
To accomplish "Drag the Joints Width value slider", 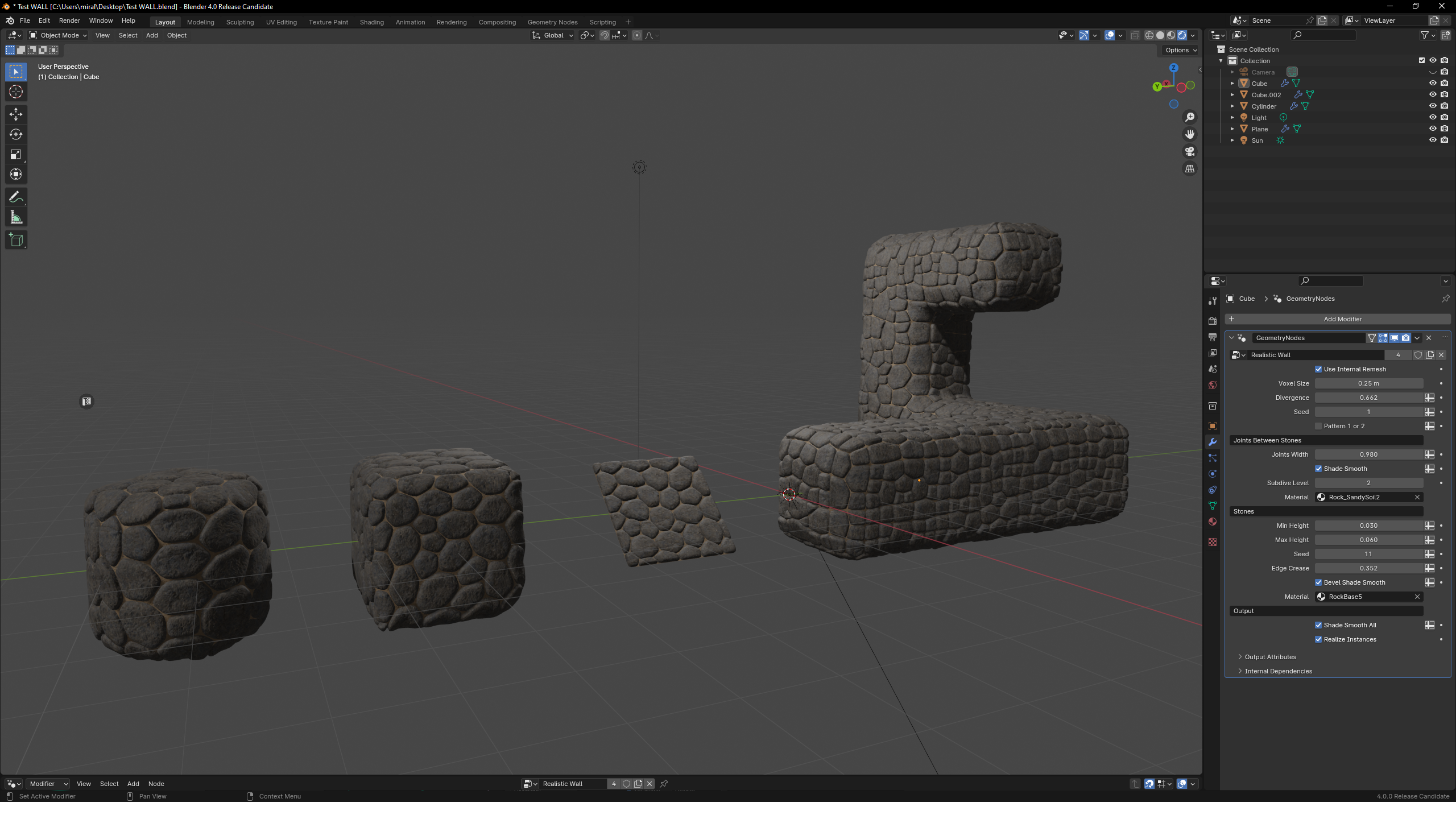I will pyautogui.click(x=1369, y=454).
